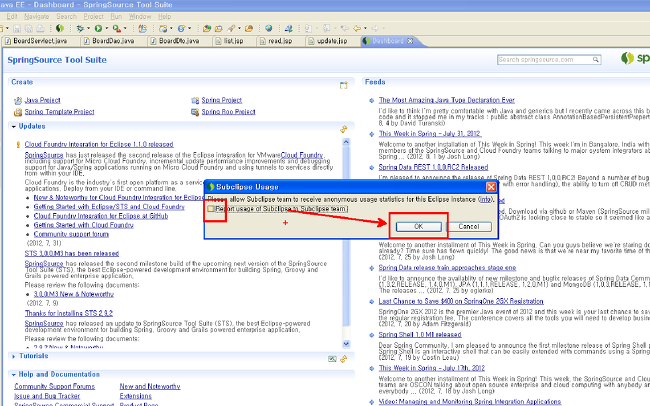Image resolution: width=650 pixels, height=406 pixels.
Task: Close the Dashboard tab
Action: pyautogui.click(x=410, y=41)
